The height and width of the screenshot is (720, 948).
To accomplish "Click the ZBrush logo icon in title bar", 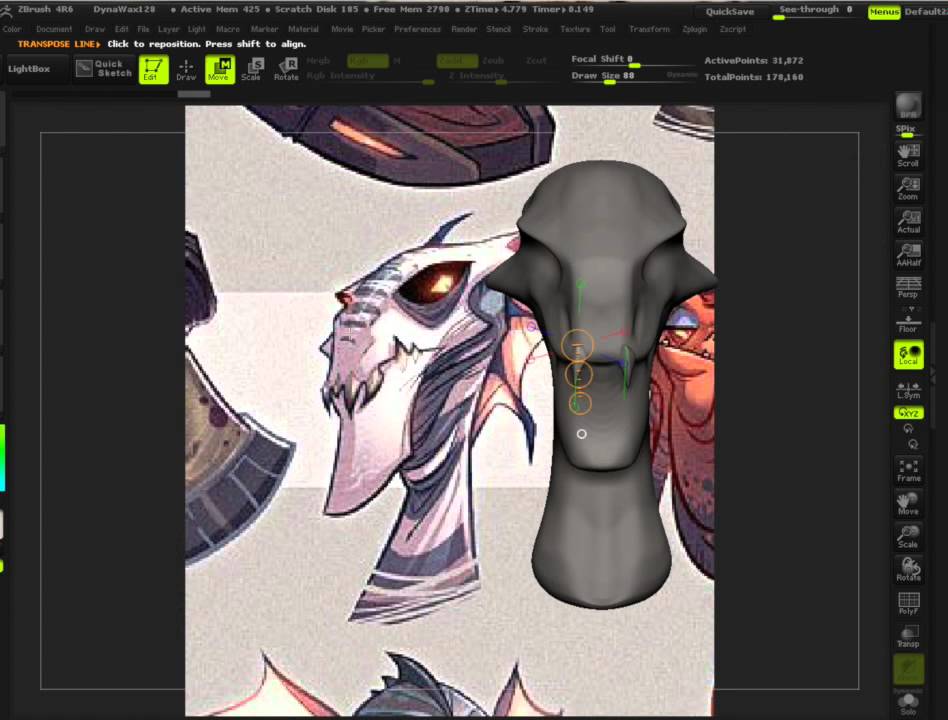I will point(7,10).
